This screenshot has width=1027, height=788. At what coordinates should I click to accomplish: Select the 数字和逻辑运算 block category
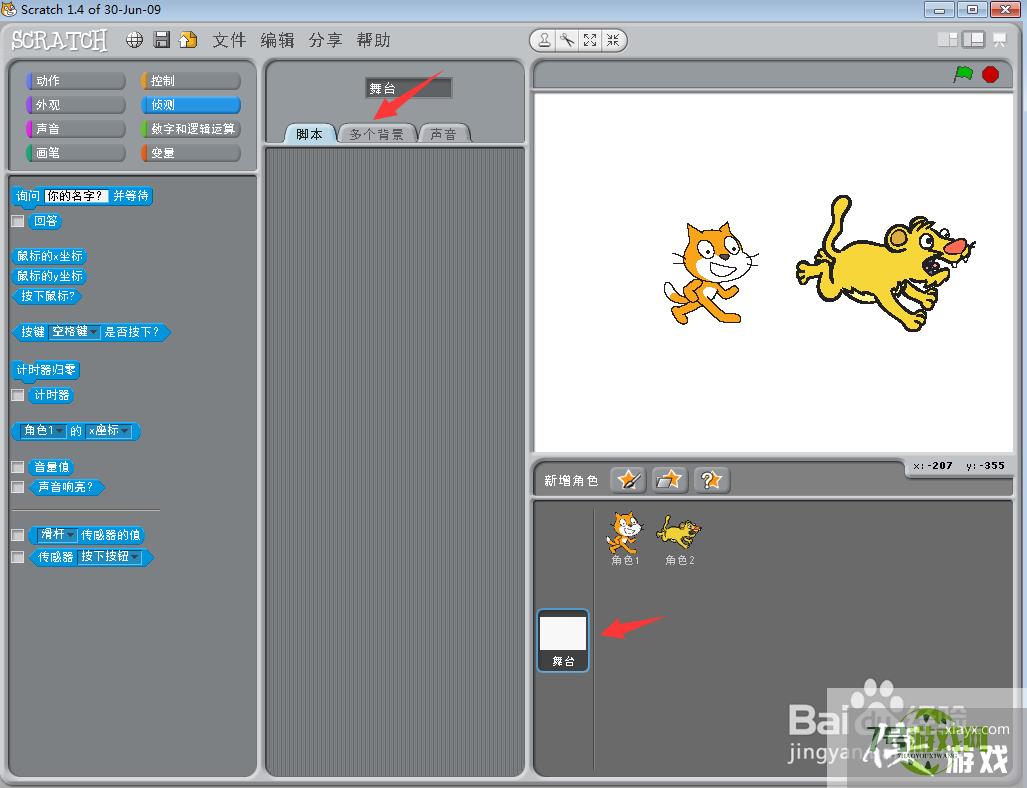pos(191,129)
